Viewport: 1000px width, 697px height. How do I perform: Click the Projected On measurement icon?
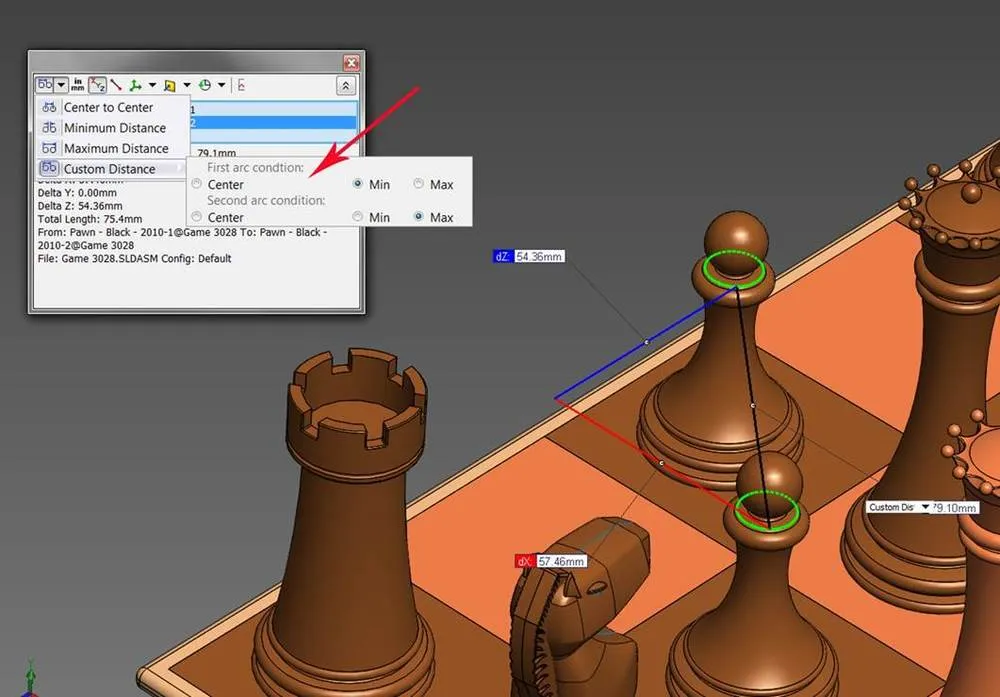point(170,84)
